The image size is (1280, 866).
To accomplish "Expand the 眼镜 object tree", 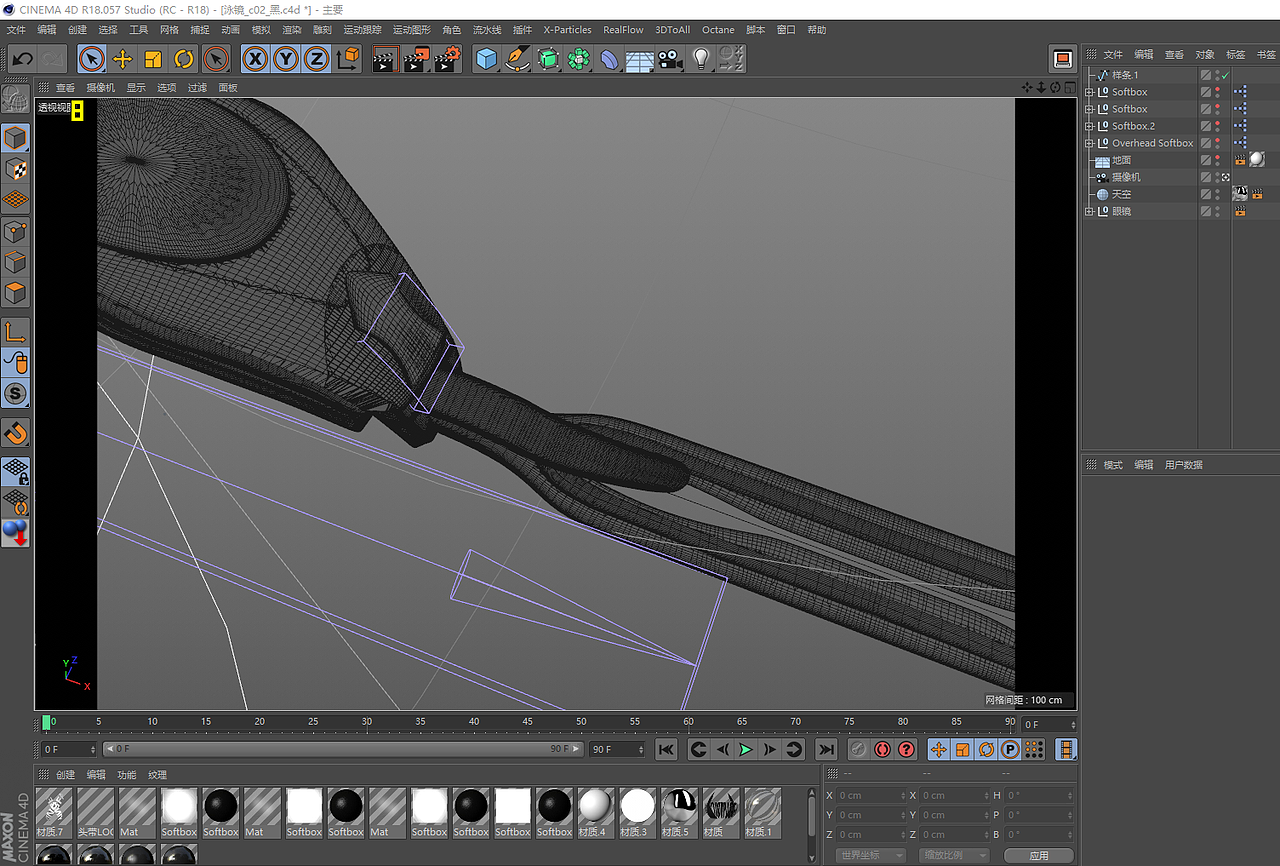I will 1089,211.
